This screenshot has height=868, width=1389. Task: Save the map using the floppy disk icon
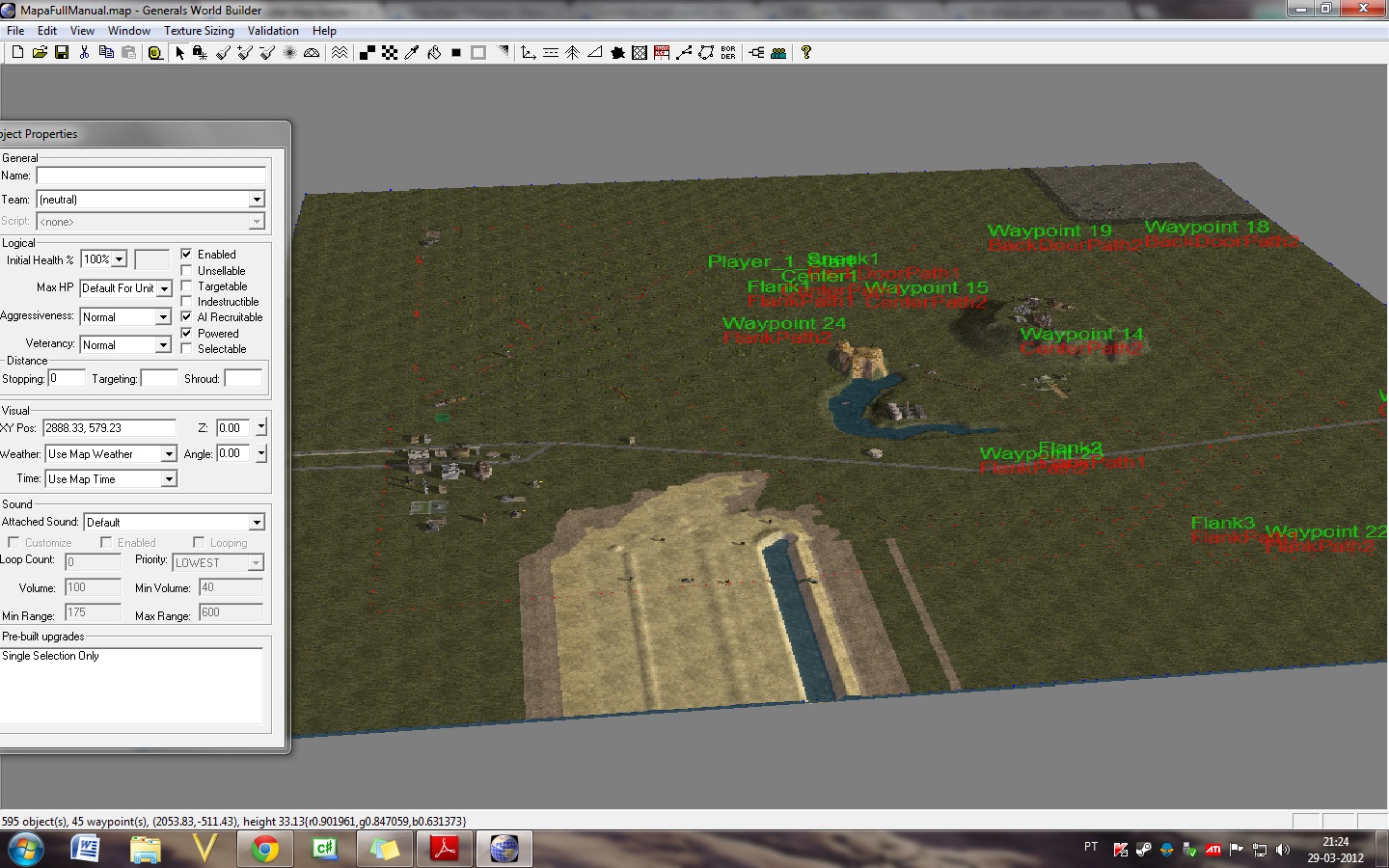(62, 53)
